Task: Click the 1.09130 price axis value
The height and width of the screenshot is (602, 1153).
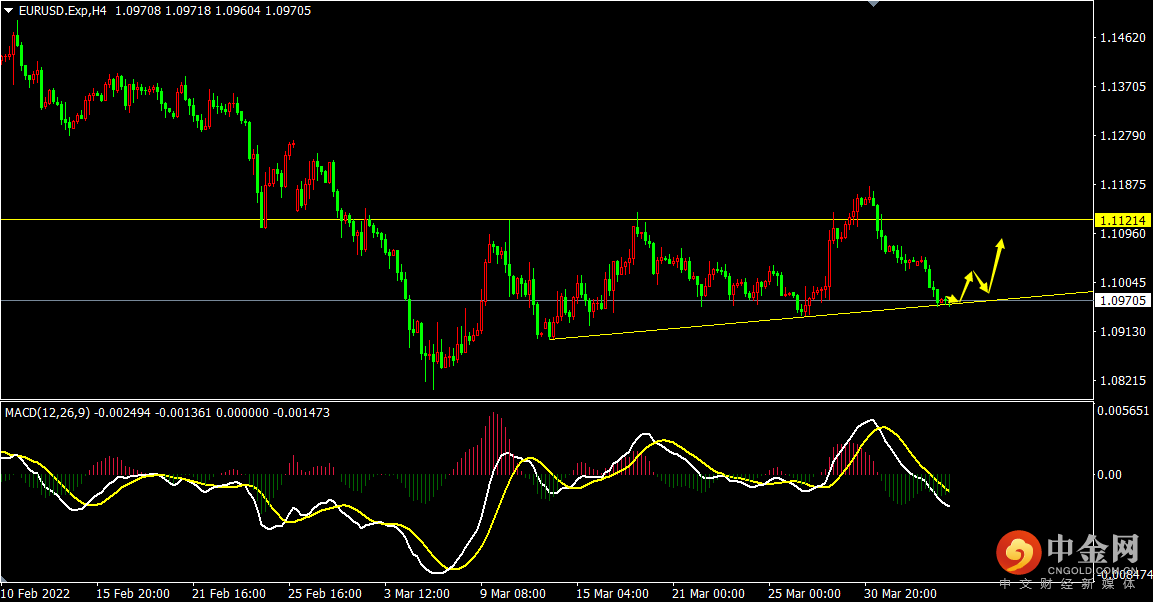Action: (x=1122, y=332)
